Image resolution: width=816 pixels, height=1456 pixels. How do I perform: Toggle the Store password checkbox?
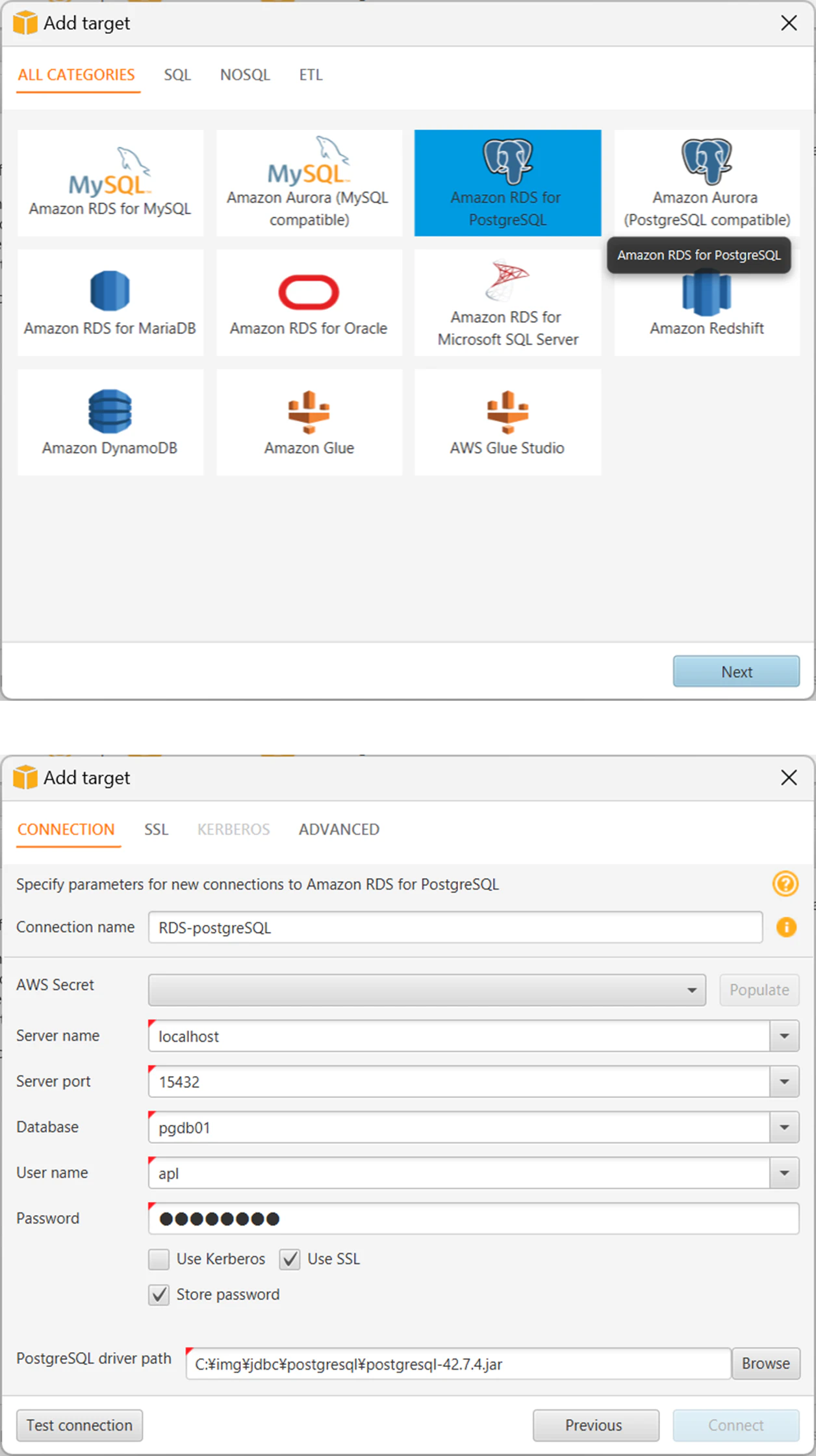coord(159,1295)
